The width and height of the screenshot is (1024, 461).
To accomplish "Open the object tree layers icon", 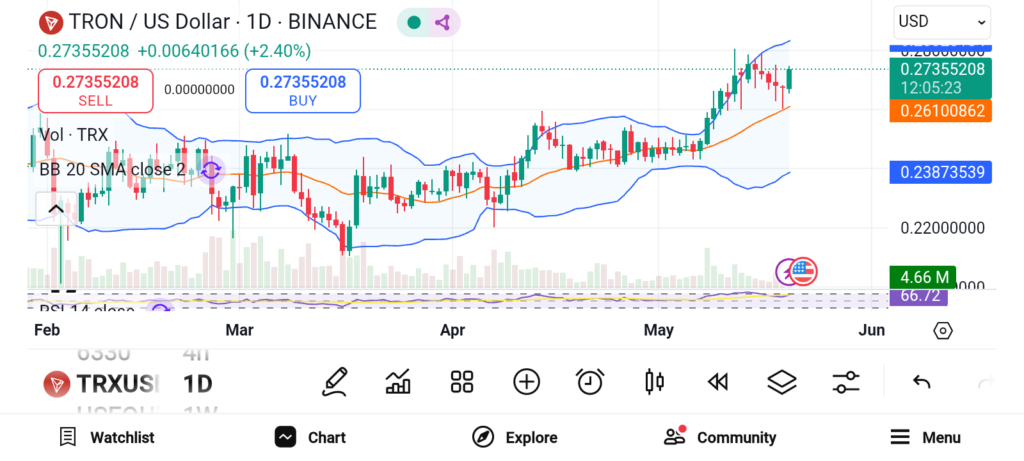I will tap(781, 381).
